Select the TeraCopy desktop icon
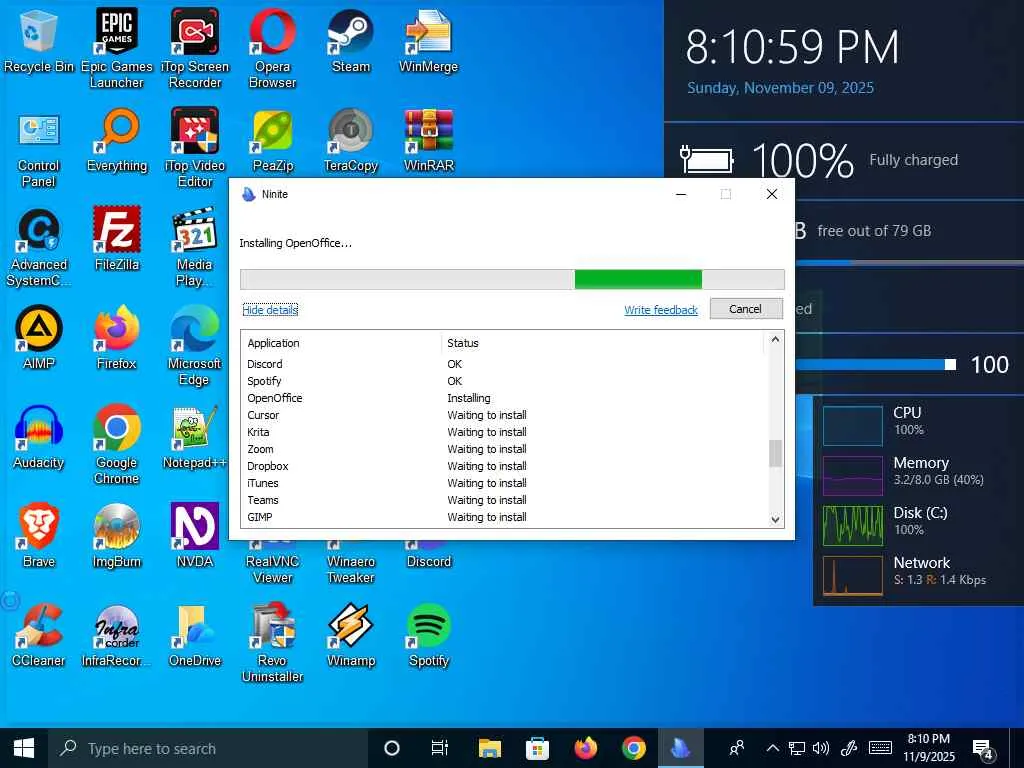The height and width of the screenshot is (768, 1024). click(x=351, y=140)
